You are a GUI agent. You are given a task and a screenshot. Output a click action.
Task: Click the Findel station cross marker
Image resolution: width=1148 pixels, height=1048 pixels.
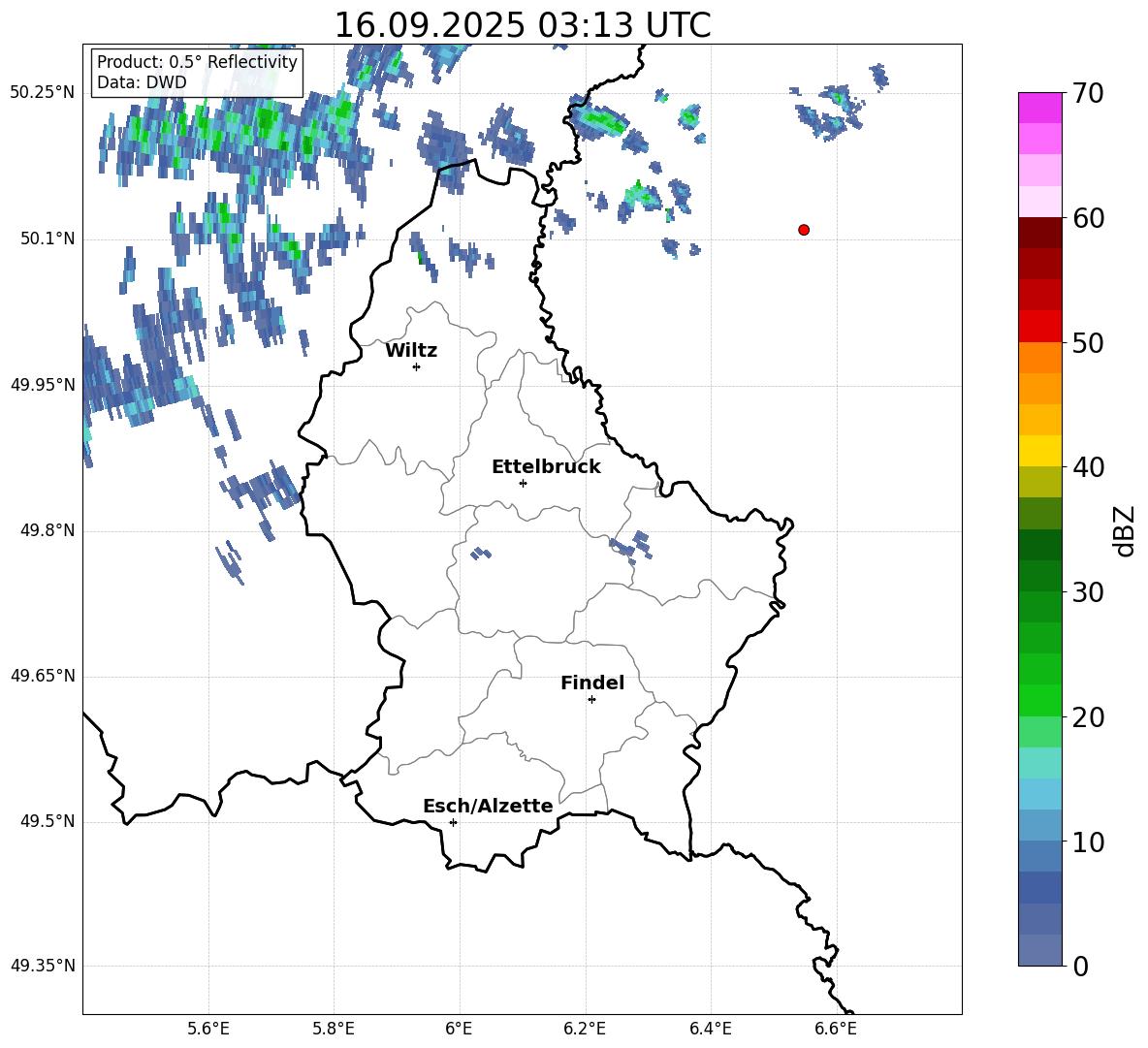pos(591,699)
